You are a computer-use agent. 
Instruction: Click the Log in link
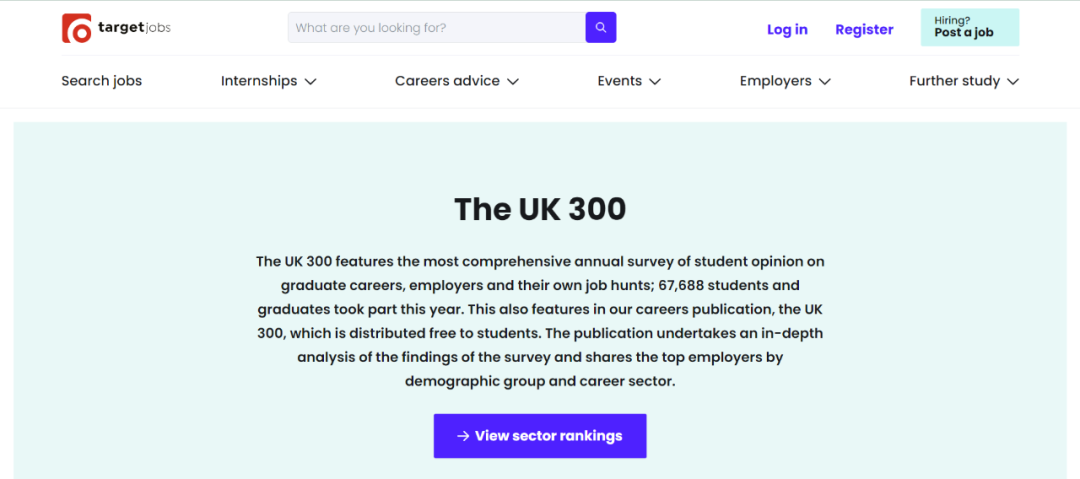point(787,30)
